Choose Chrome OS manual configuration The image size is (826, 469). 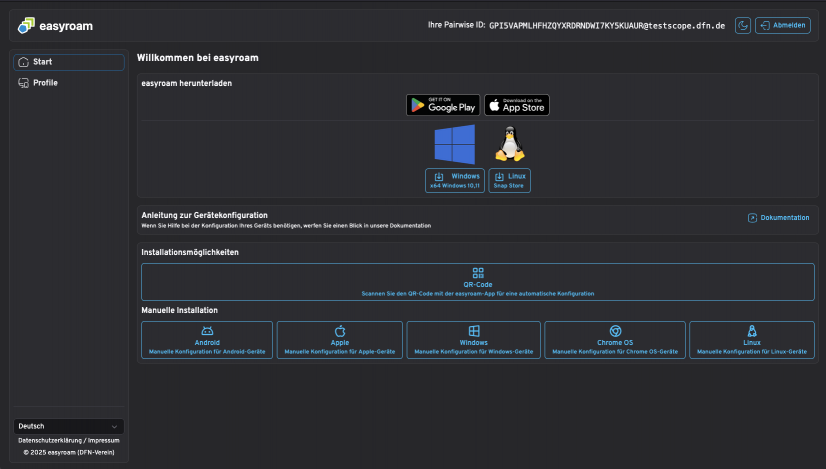(615, 340)
